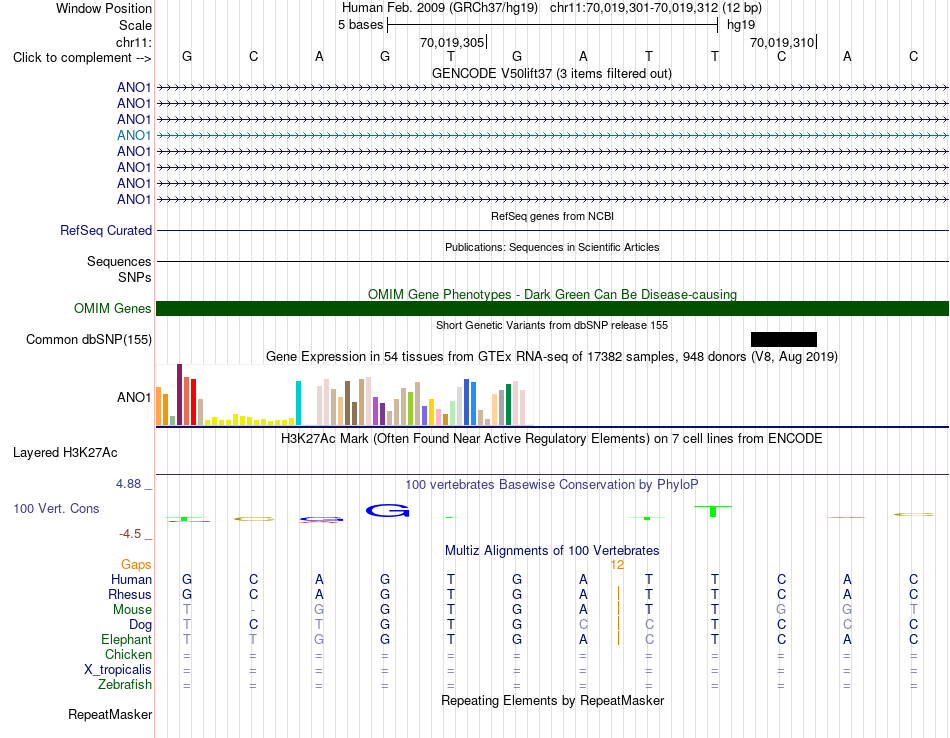The width and height of the screenshot is (950, 738).
Task: Click the chr11: ruler label
Action: (x=134, y=42)
